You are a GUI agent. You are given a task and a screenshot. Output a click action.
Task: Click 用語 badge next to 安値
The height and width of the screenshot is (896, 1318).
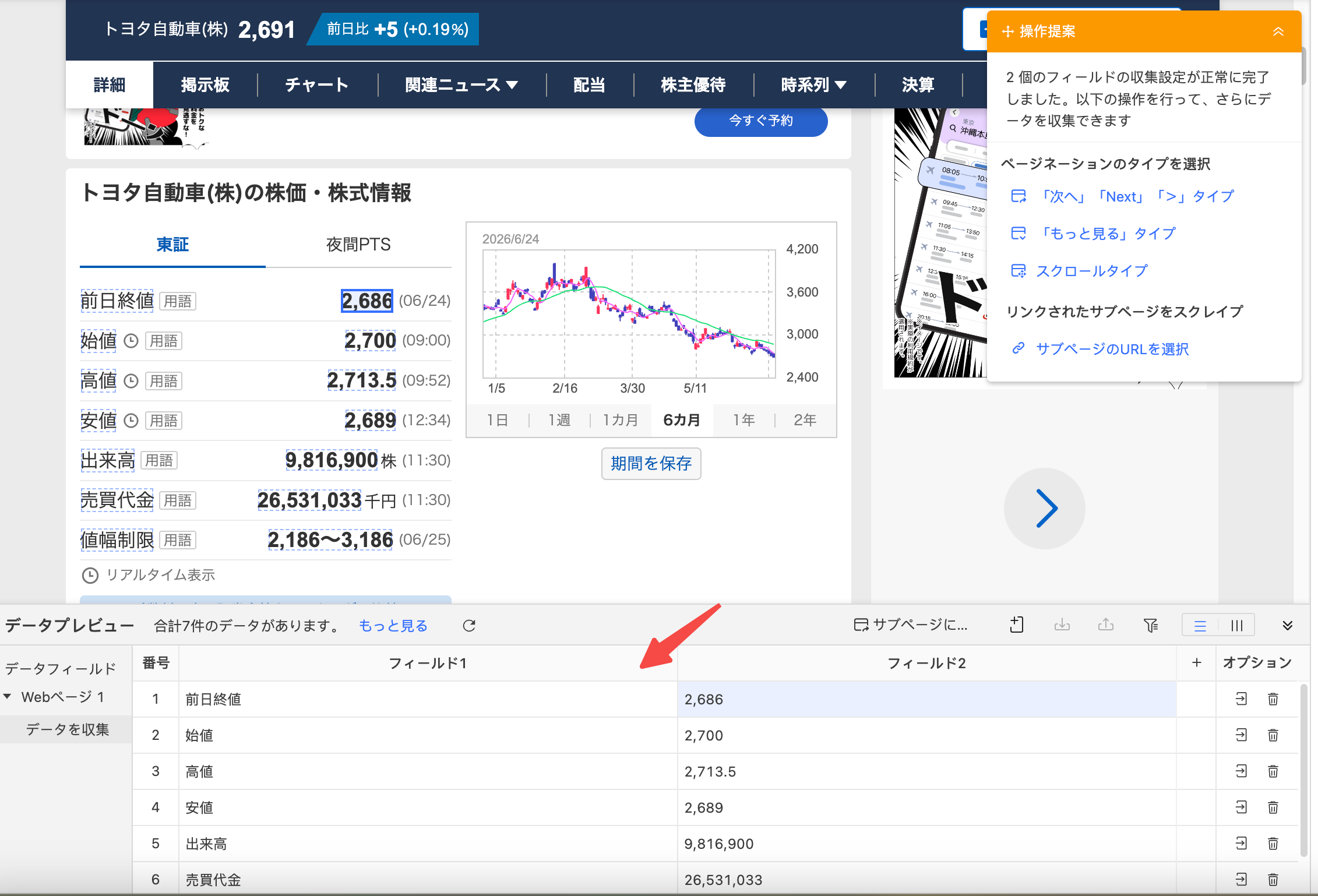click(164, 421)
